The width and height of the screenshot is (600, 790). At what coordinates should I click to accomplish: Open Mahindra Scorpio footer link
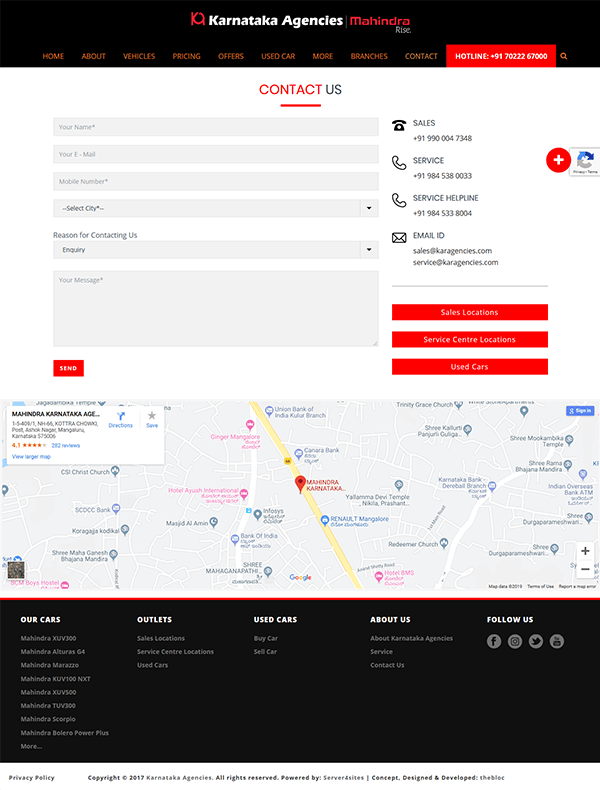coord(48,719)
